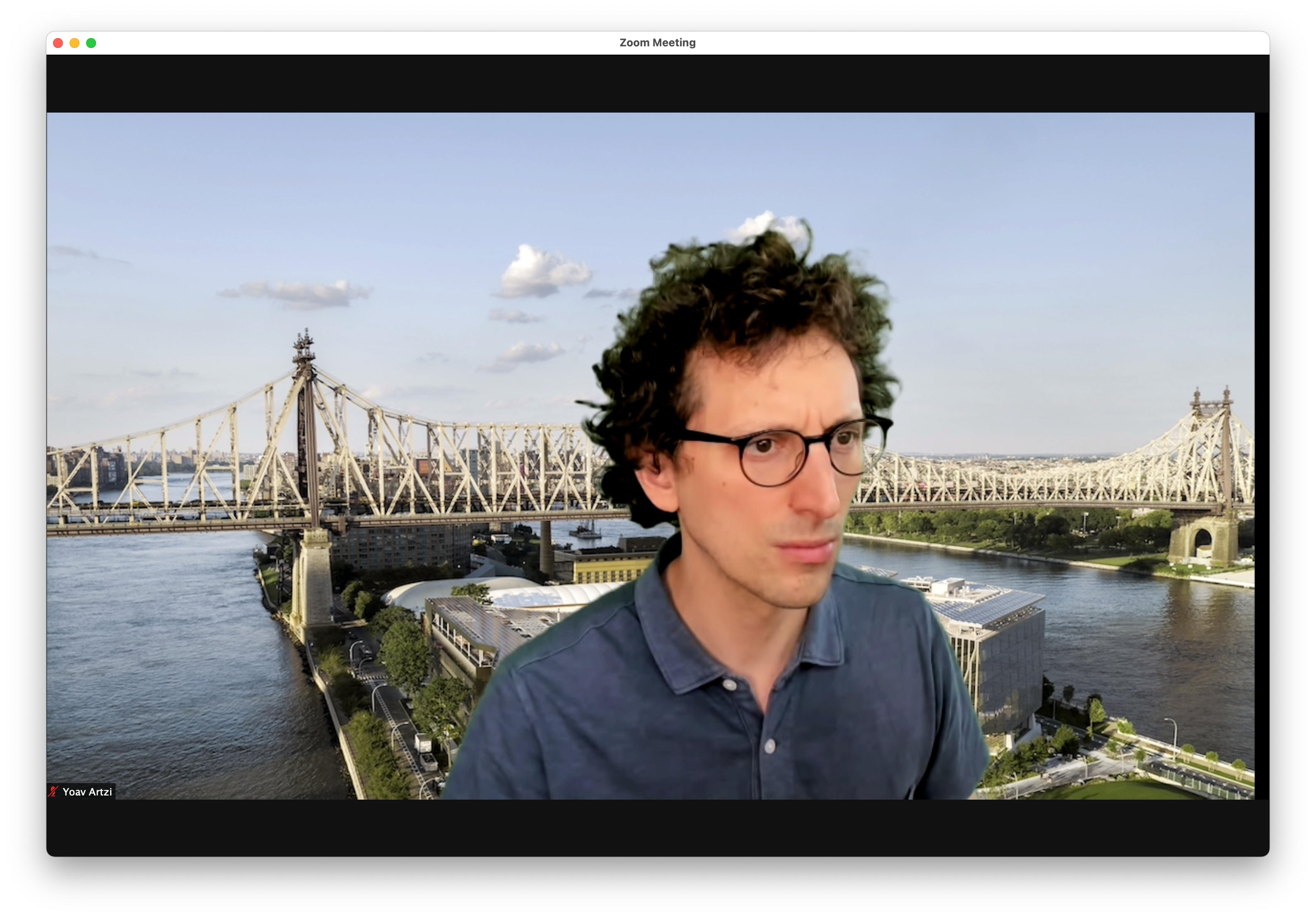This screenshot has height=918, width=1316.
Task: Enter full screen with green button
Action: 91,43
